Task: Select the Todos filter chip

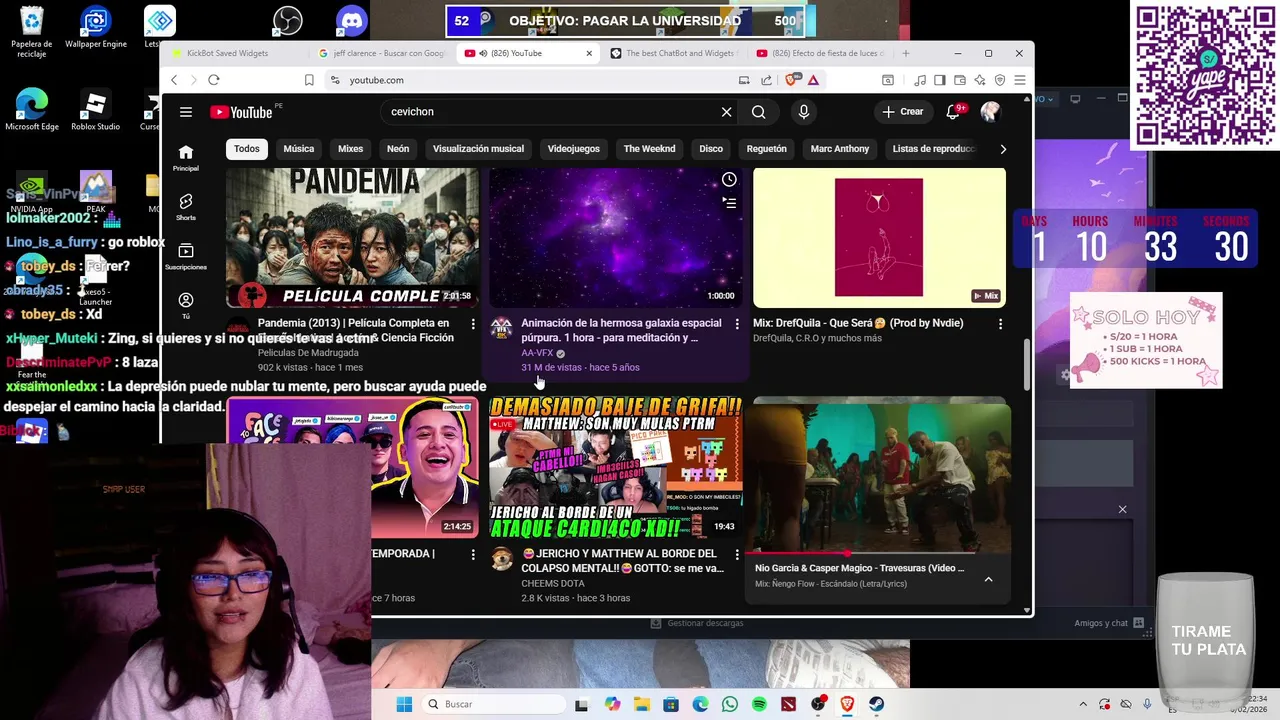Action: [x=247, y=149]
